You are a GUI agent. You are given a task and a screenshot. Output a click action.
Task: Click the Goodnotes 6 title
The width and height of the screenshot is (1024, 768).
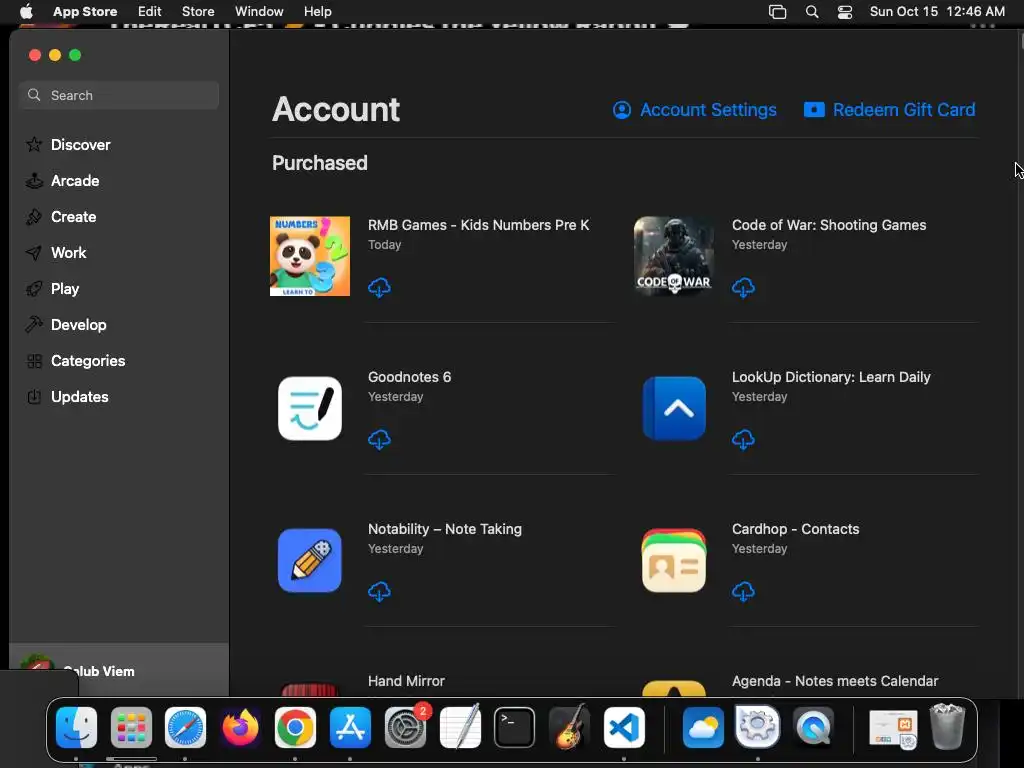(x=409, y=377)
